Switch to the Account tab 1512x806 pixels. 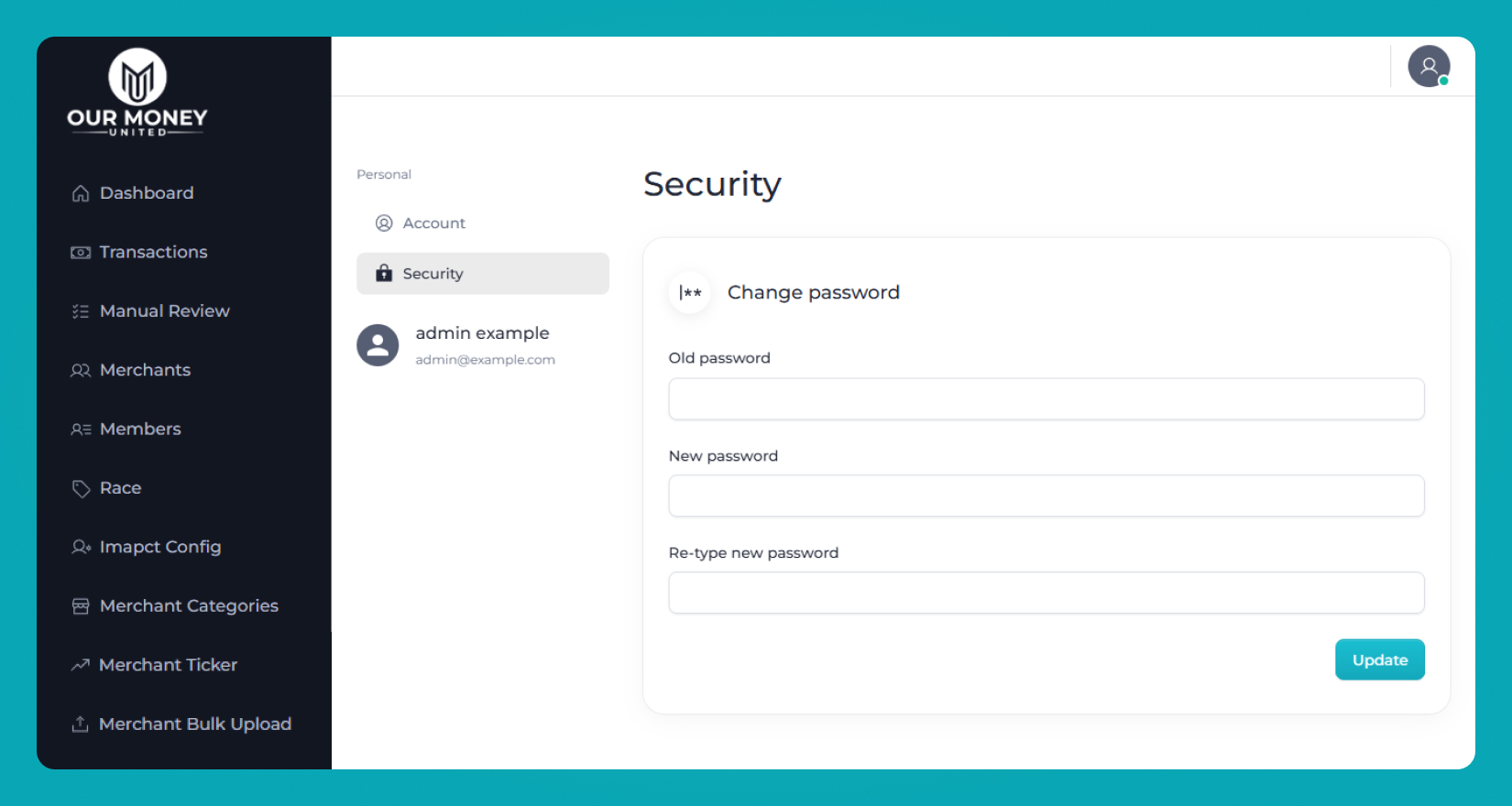pyautogui.click(x=433, y=223)
